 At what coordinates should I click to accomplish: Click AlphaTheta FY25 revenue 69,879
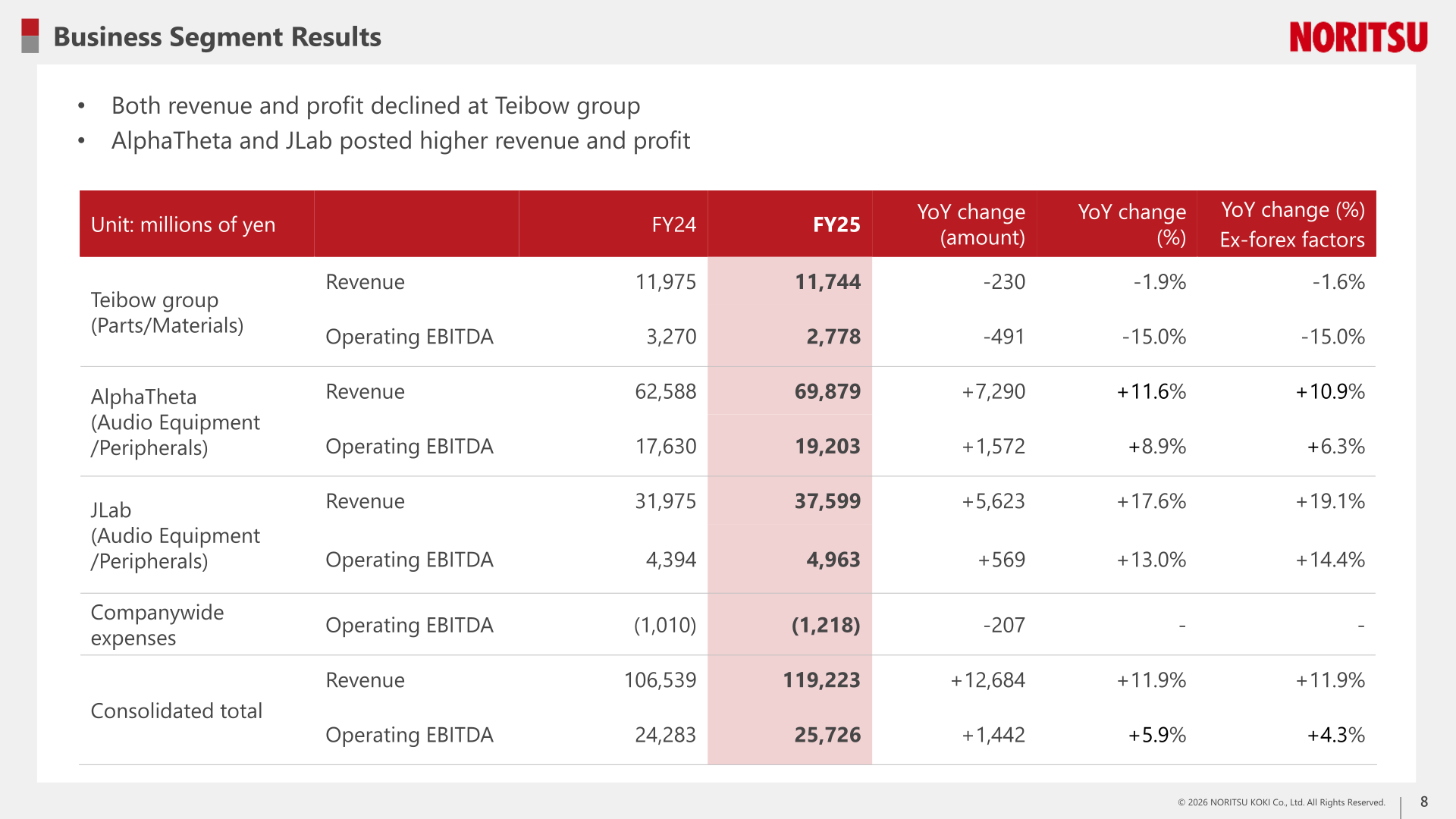coord(827,391)
